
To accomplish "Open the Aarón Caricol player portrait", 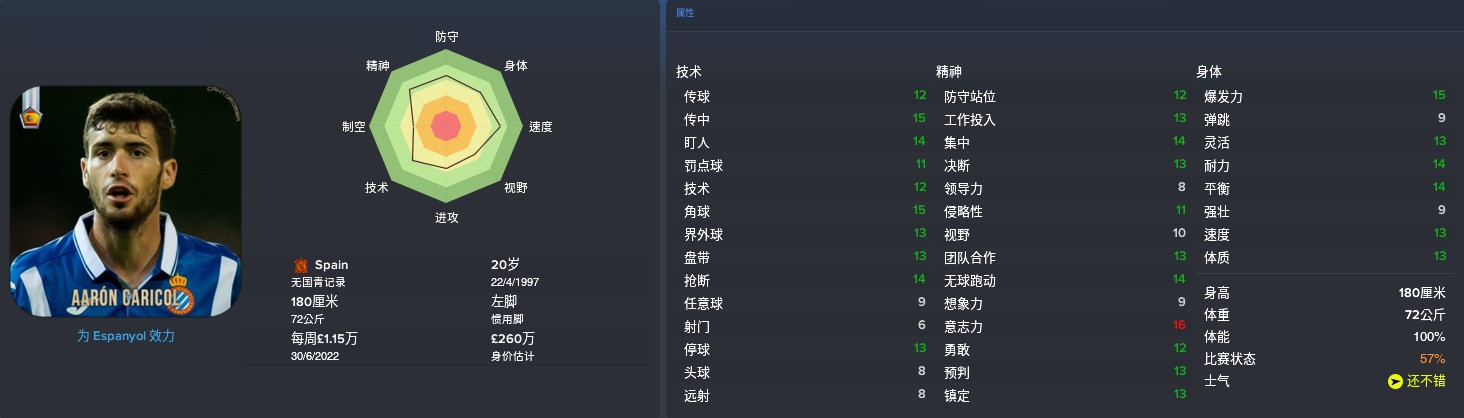I will tap(125, 201).
